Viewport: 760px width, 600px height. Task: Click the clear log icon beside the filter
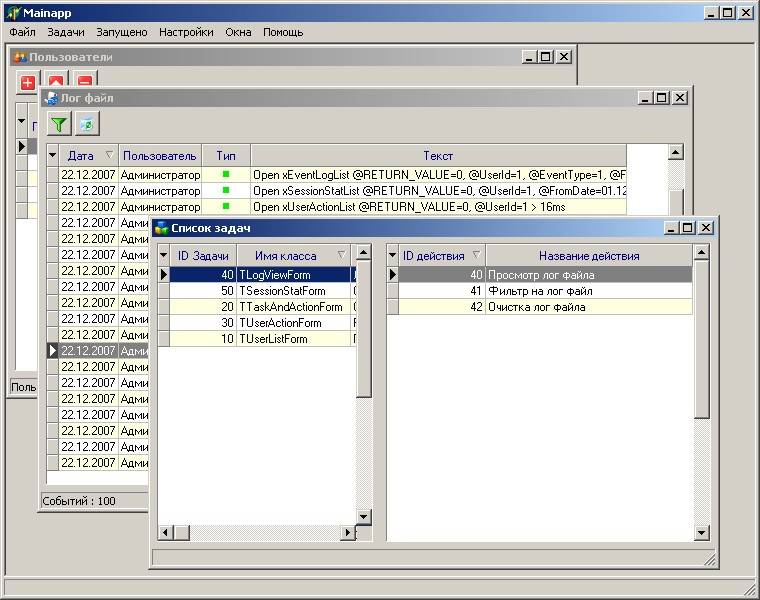(87, 124)
